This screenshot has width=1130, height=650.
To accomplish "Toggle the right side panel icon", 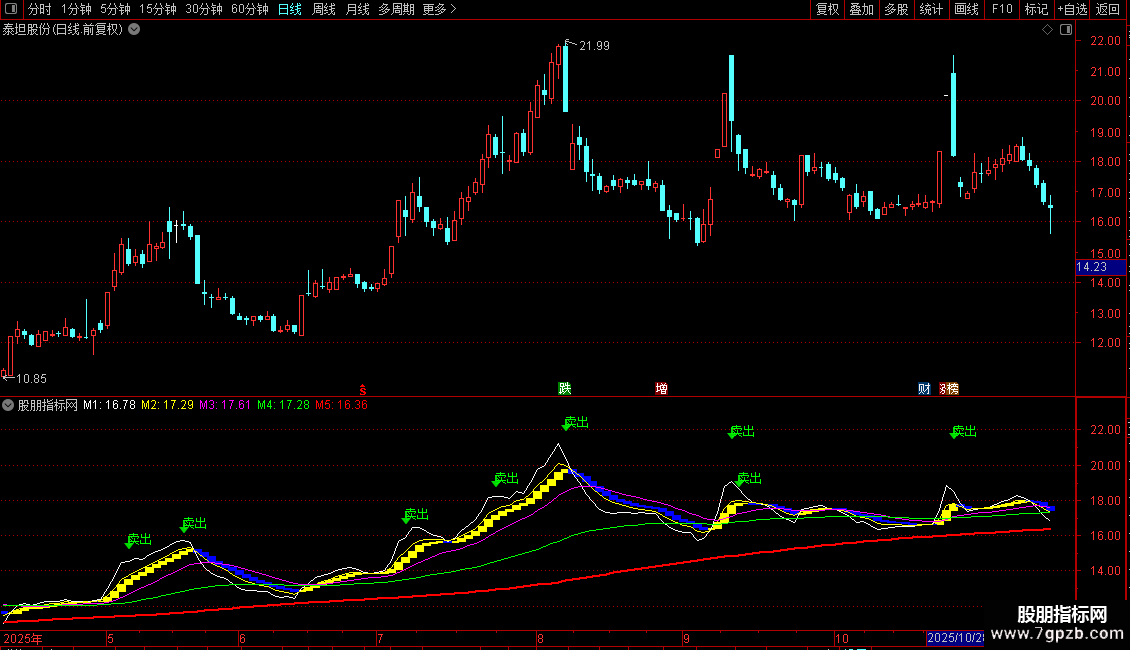I will 1066,30.
